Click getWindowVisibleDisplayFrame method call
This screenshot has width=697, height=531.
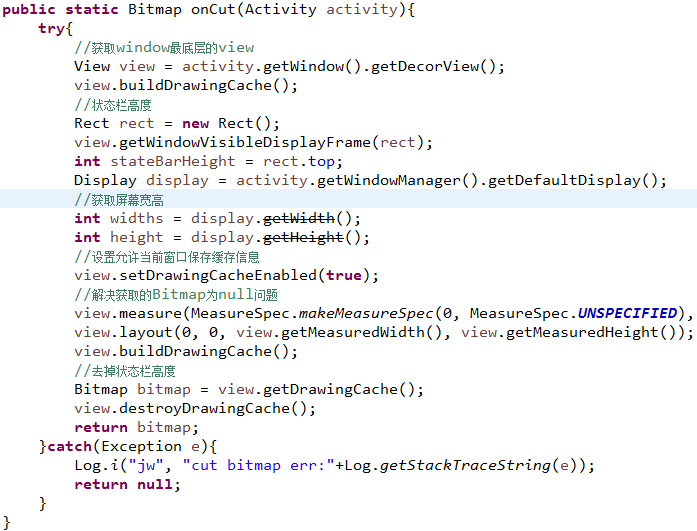[245, 143]
